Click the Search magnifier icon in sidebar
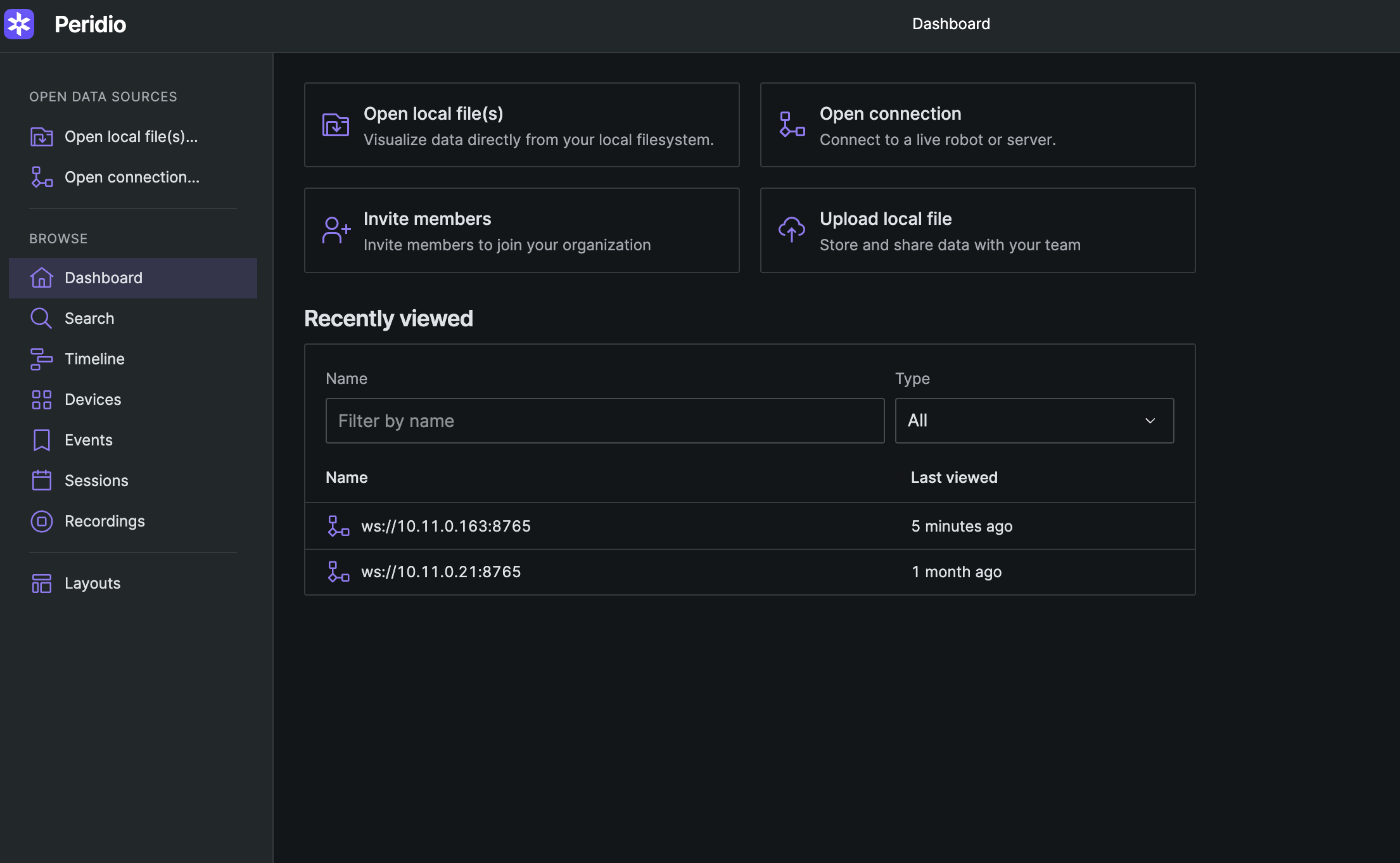 [42, 318]
